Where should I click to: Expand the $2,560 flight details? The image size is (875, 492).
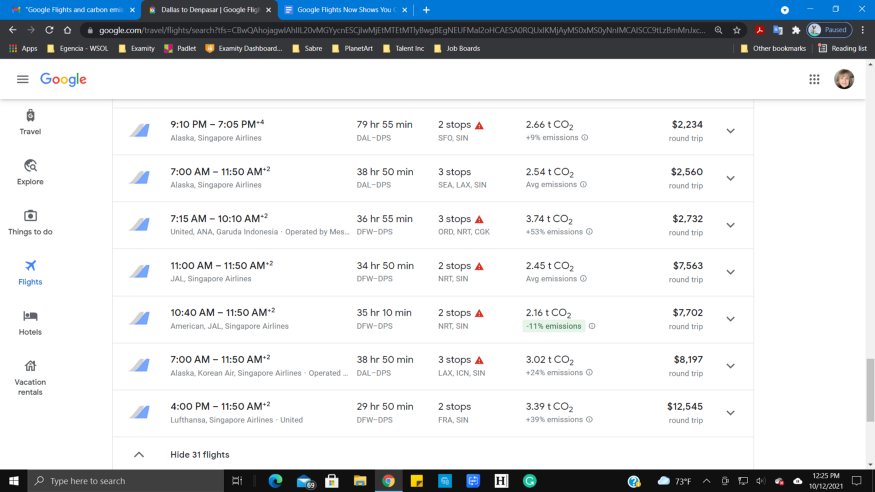point(730,179)
